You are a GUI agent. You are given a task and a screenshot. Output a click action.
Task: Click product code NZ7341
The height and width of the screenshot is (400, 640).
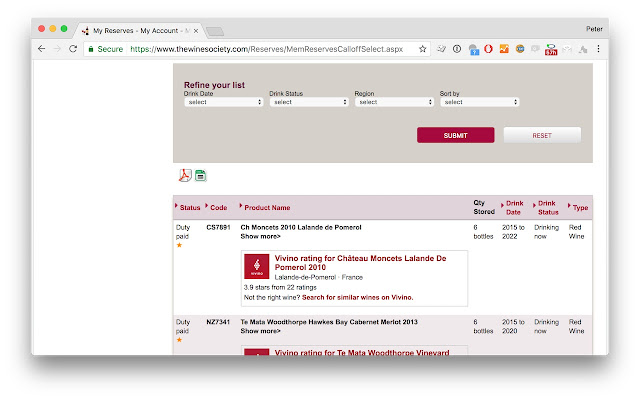[x=218, y=322]
